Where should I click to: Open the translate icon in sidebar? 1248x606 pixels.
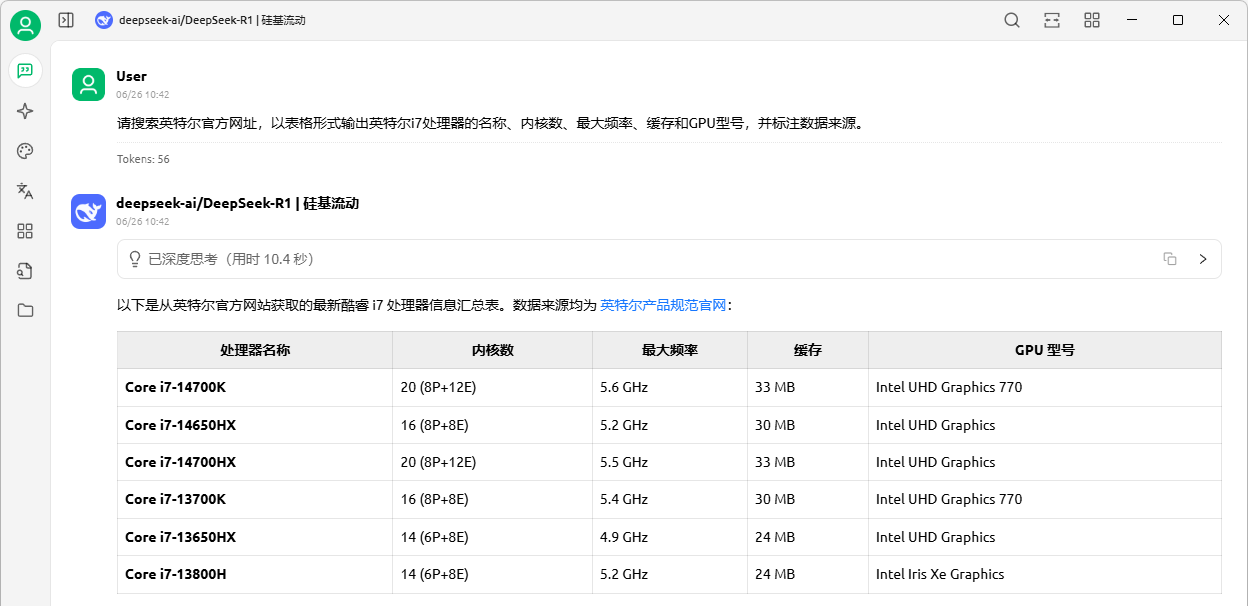[x=25, y=191]
